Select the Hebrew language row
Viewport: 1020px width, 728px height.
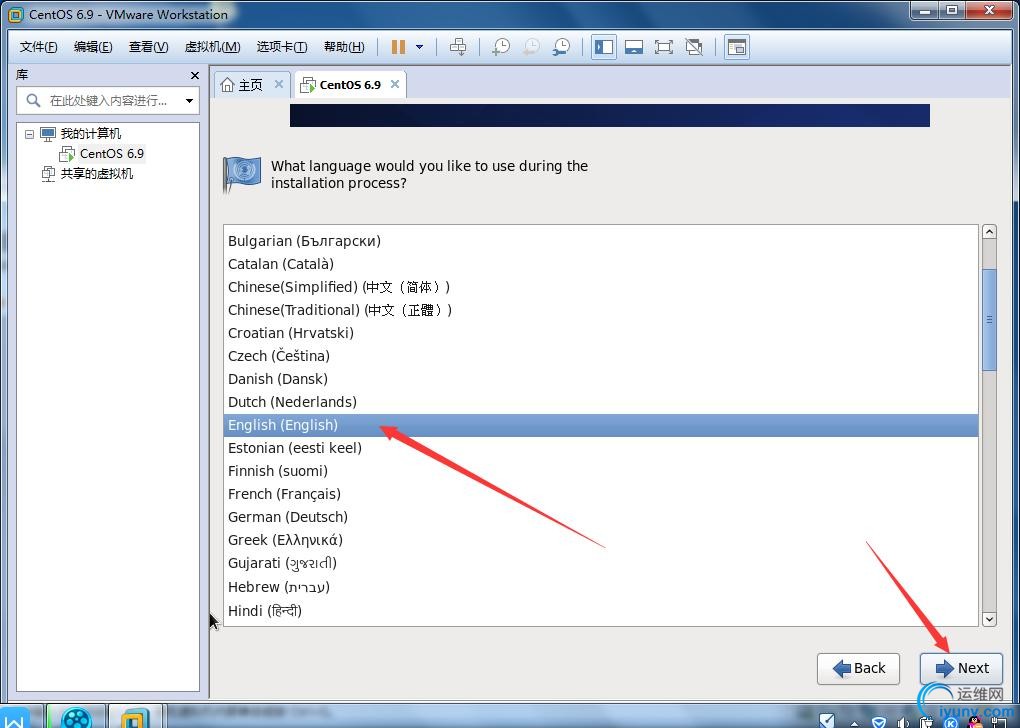pyautogui.click(x=601, y=587)
